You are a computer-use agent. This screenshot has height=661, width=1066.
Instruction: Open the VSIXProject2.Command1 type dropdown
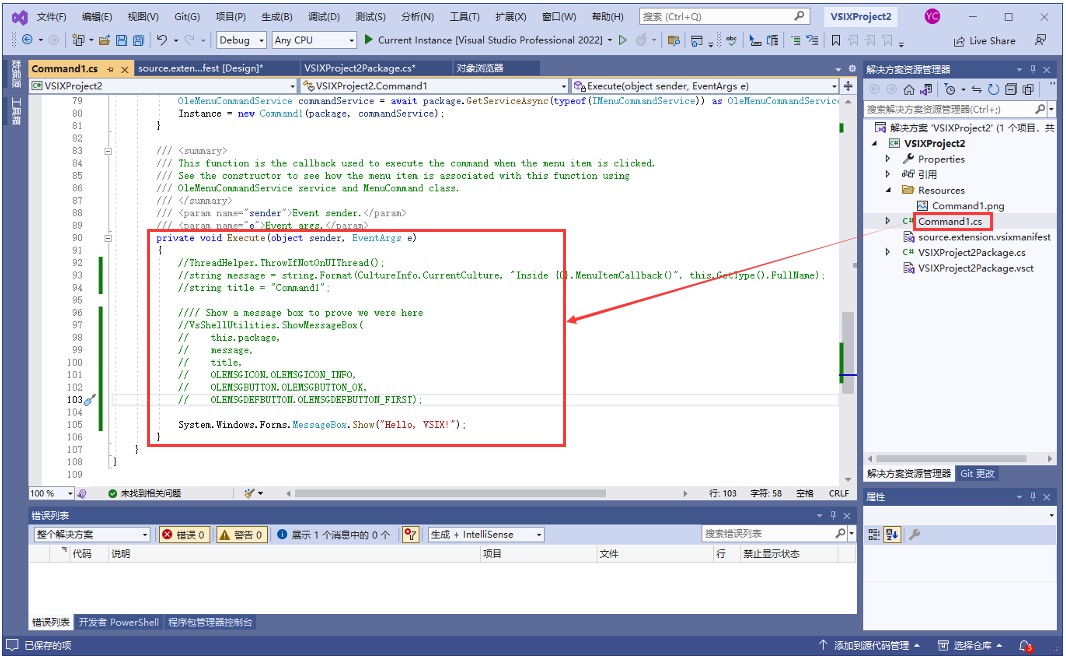tap(434, 86)
